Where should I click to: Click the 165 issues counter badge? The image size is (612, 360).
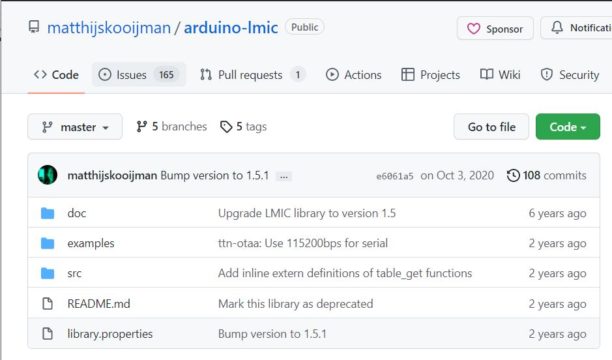pyautogui.click(x=166, y=75)
